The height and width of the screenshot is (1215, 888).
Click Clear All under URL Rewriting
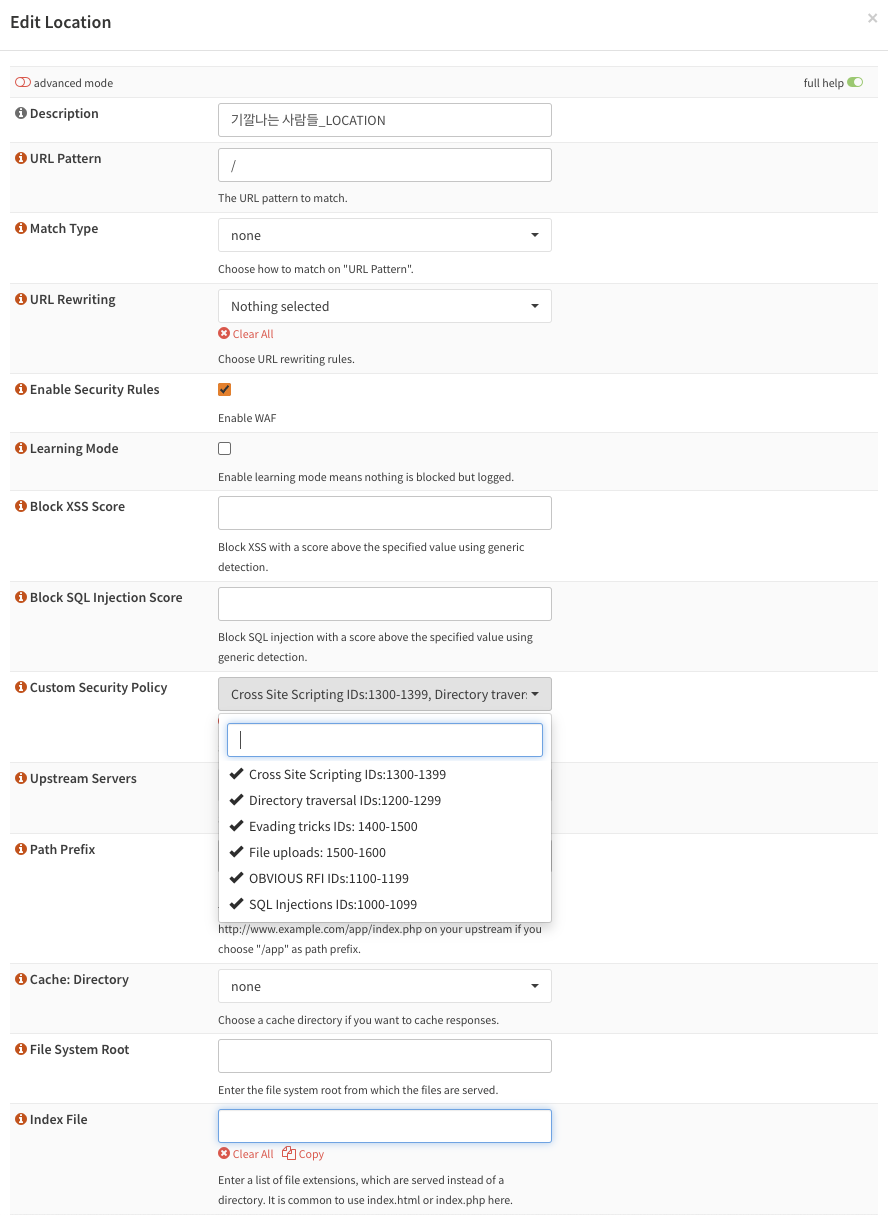pos(246,334)
